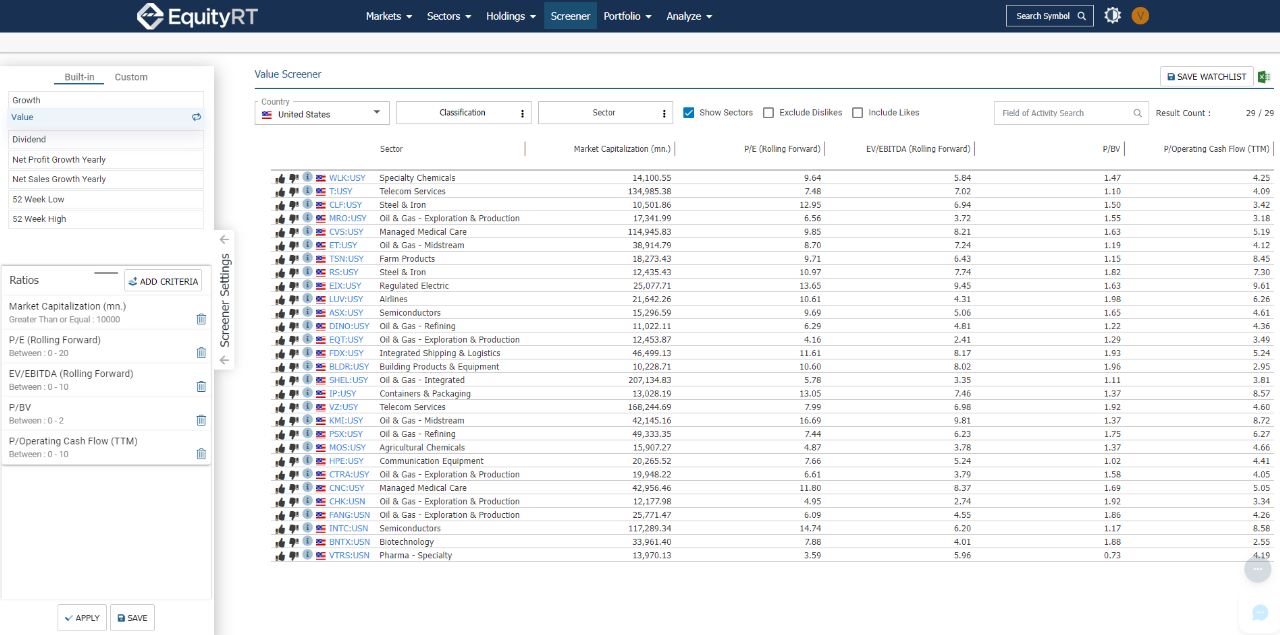Select Net Sales Growth Yearly screener
This screenshot has height=635, width=1280.
106,179
